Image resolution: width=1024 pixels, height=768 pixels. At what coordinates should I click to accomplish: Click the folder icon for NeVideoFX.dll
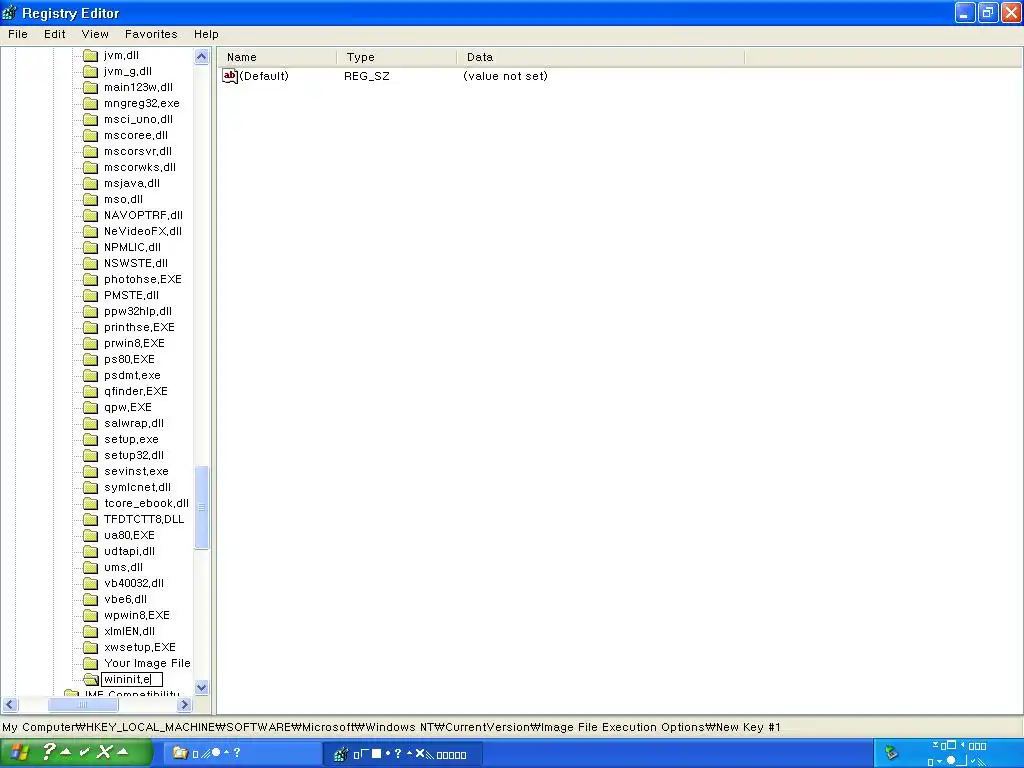click(91, 231)
